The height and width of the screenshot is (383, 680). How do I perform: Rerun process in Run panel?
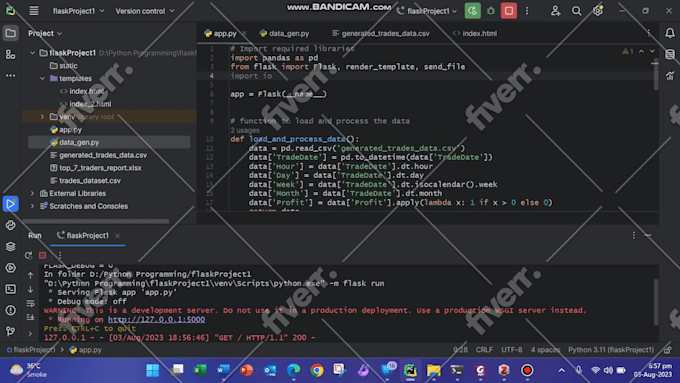pos(29,255)
